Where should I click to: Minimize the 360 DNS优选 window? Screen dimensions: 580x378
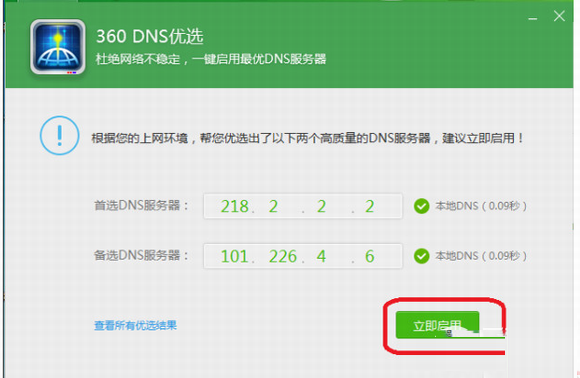533,18
